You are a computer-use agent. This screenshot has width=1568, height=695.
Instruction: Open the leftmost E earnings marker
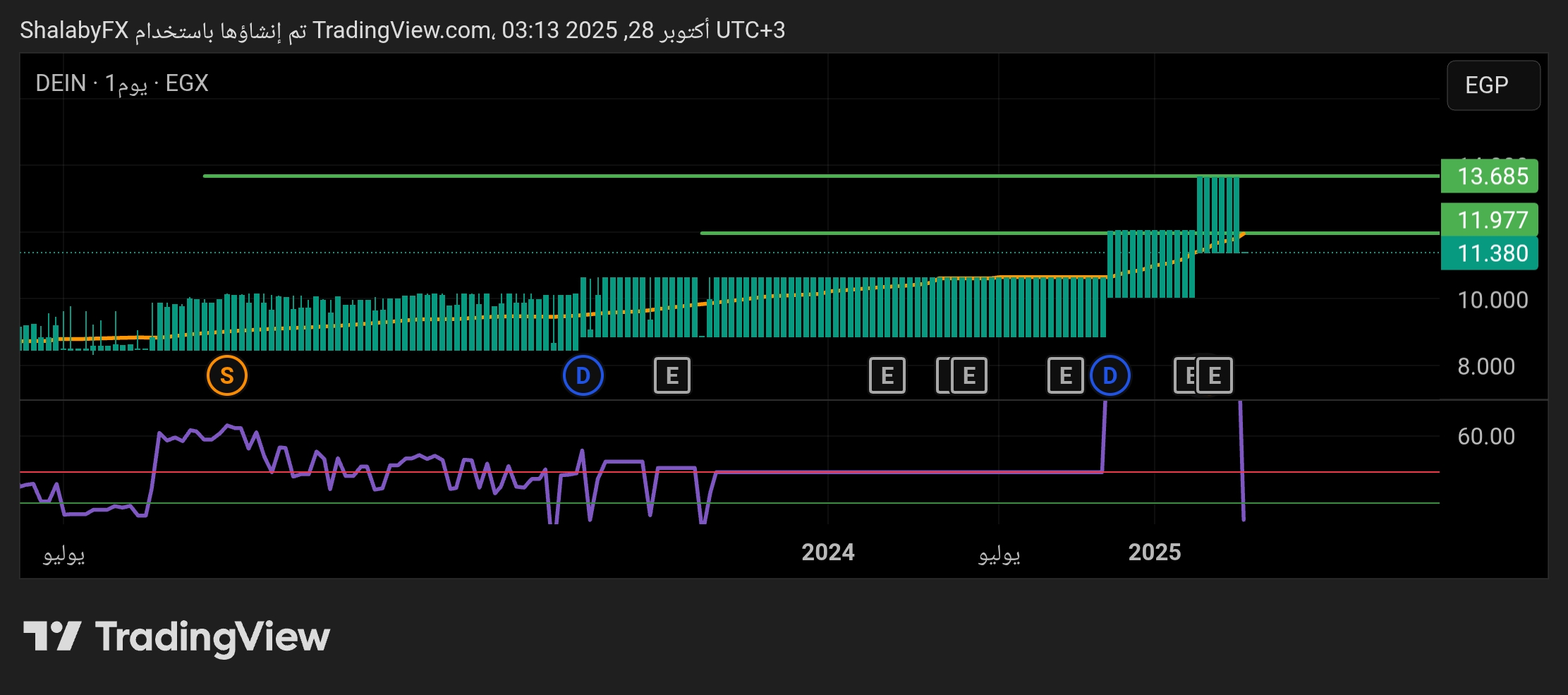(671, 375)
